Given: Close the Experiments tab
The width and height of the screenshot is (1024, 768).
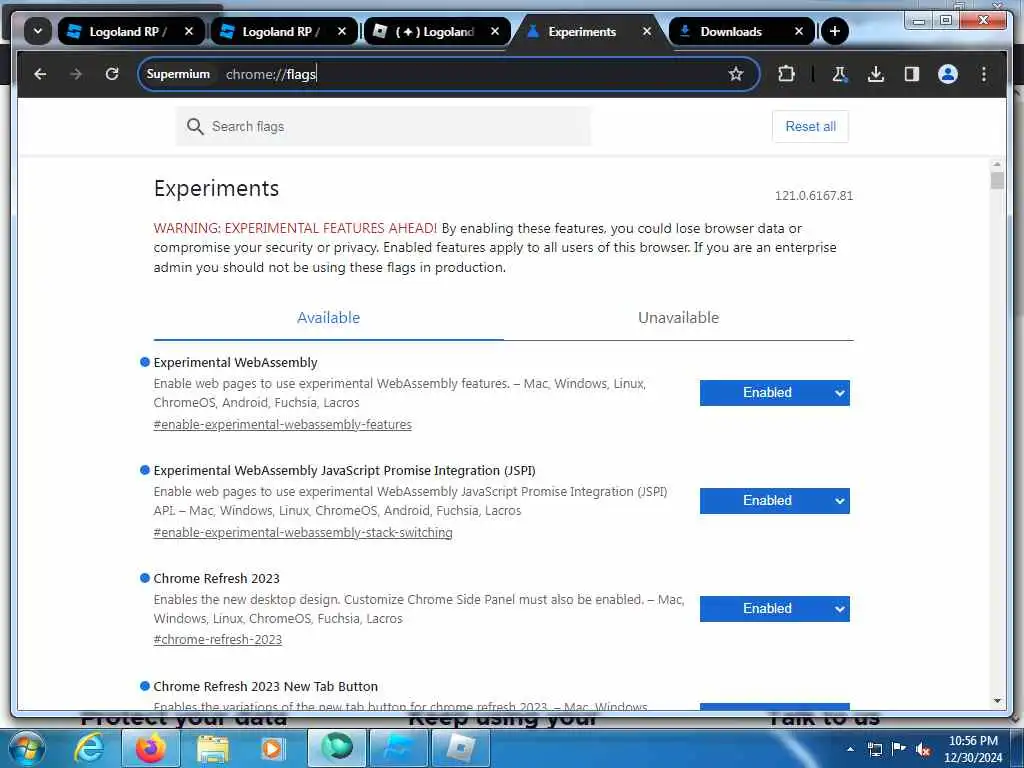Looking at the screenshot, I should coord(647,31).
